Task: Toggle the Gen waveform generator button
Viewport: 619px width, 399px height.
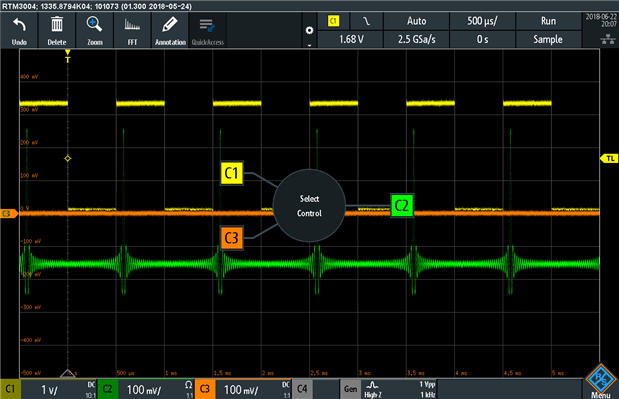Action: coord(350,389)
